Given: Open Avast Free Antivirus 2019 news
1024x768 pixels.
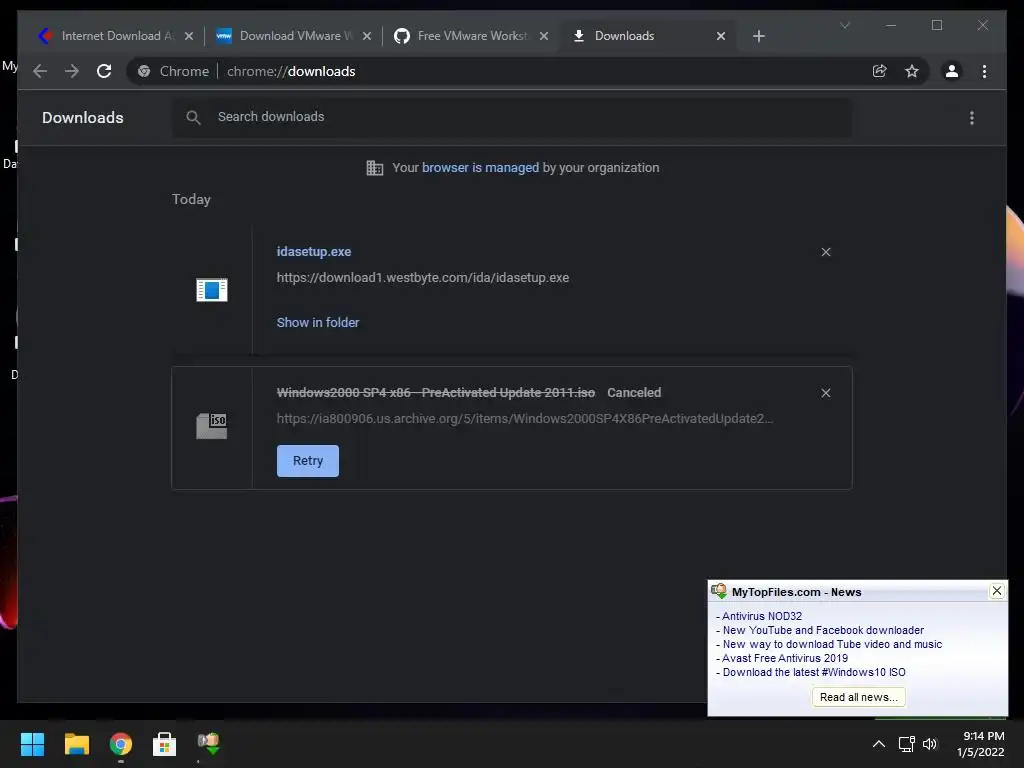Looking at the screenshot, I should click(x=785, y=658).
